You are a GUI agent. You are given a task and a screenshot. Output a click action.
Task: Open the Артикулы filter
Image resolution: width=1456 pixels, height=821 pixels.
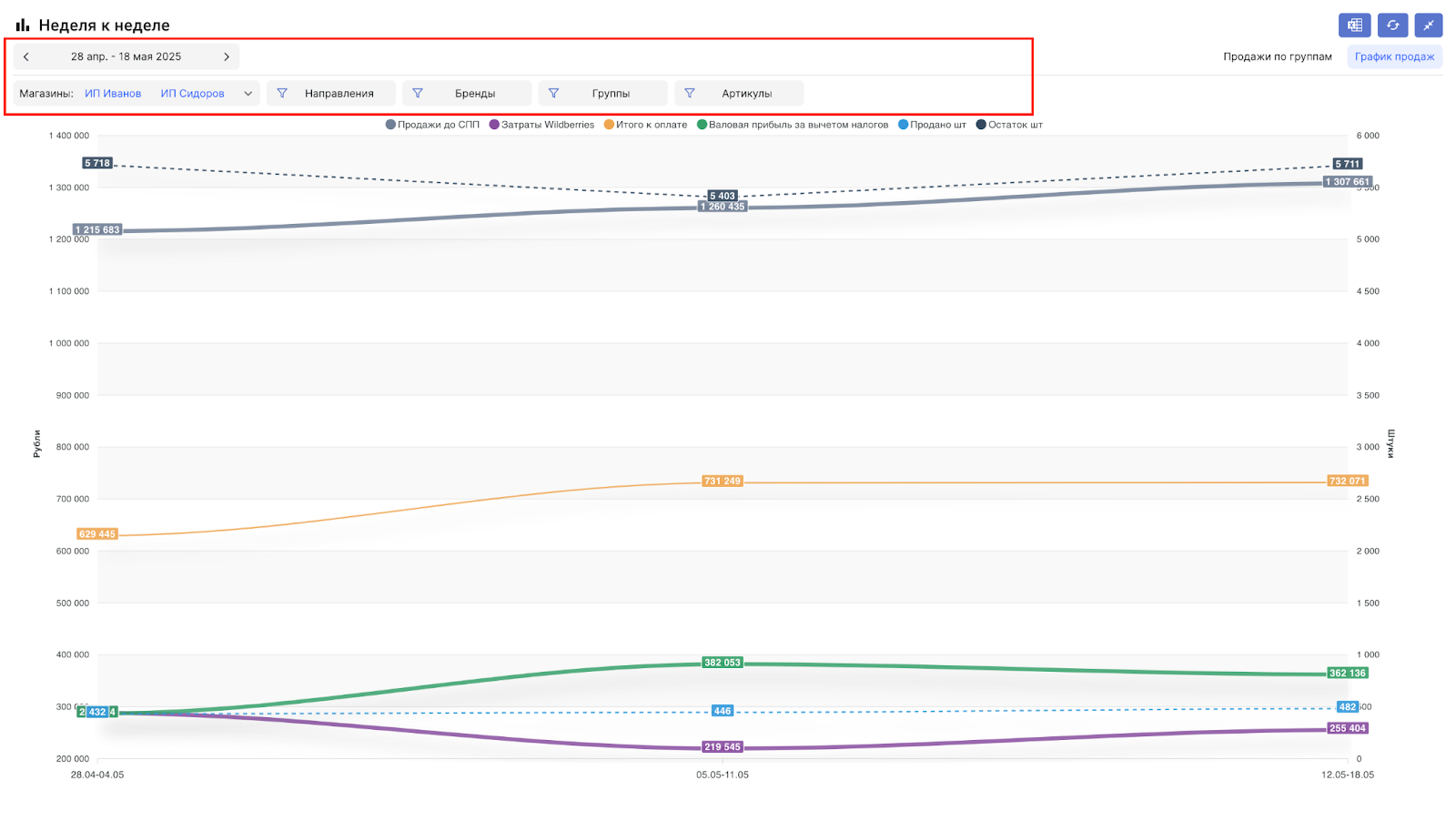pyautogui.click(x=746, y=94)
